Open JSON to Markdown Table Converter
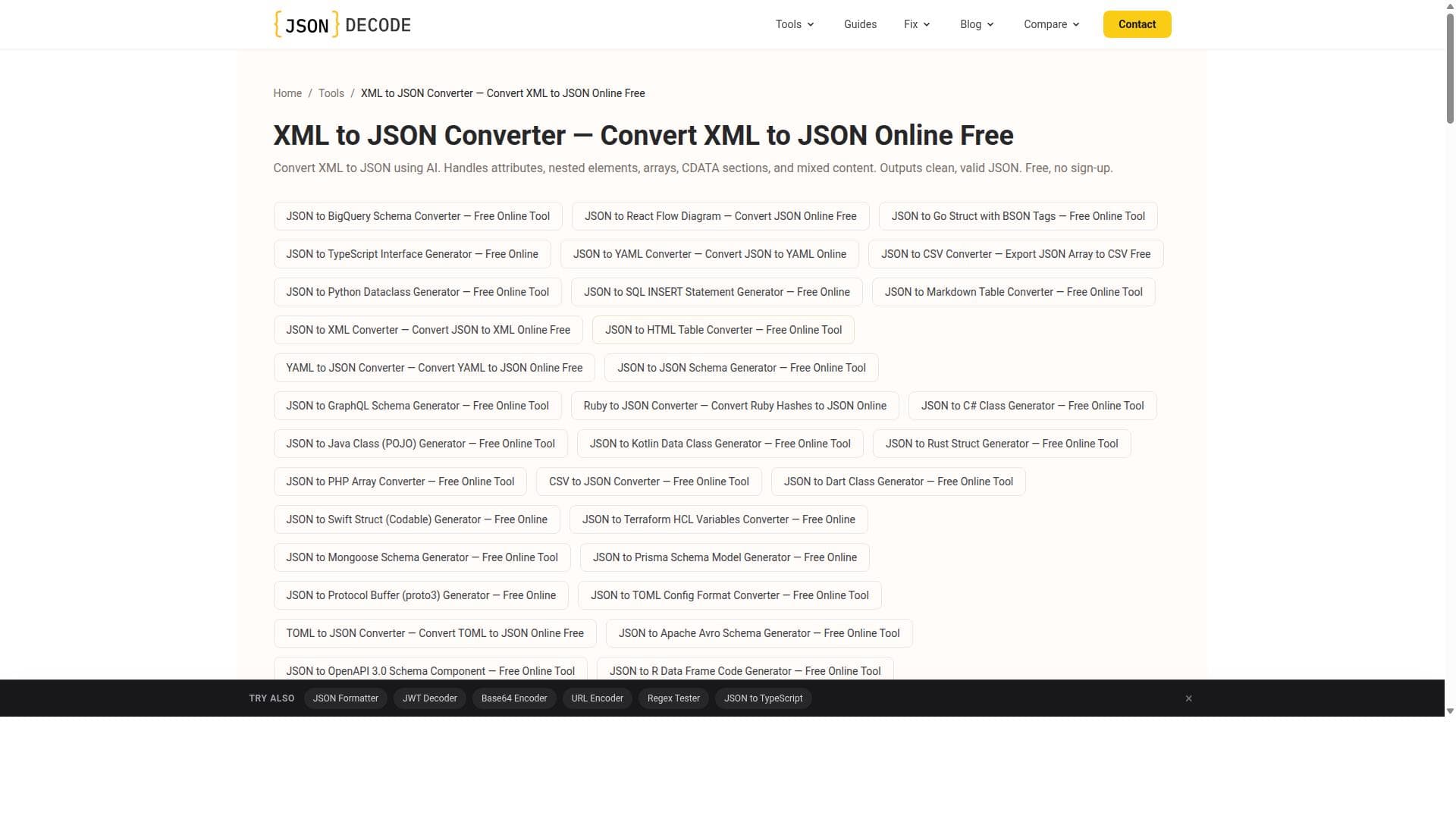Image resolution: width=1456 pixels, height=819 pixels. click(1013, 292)
